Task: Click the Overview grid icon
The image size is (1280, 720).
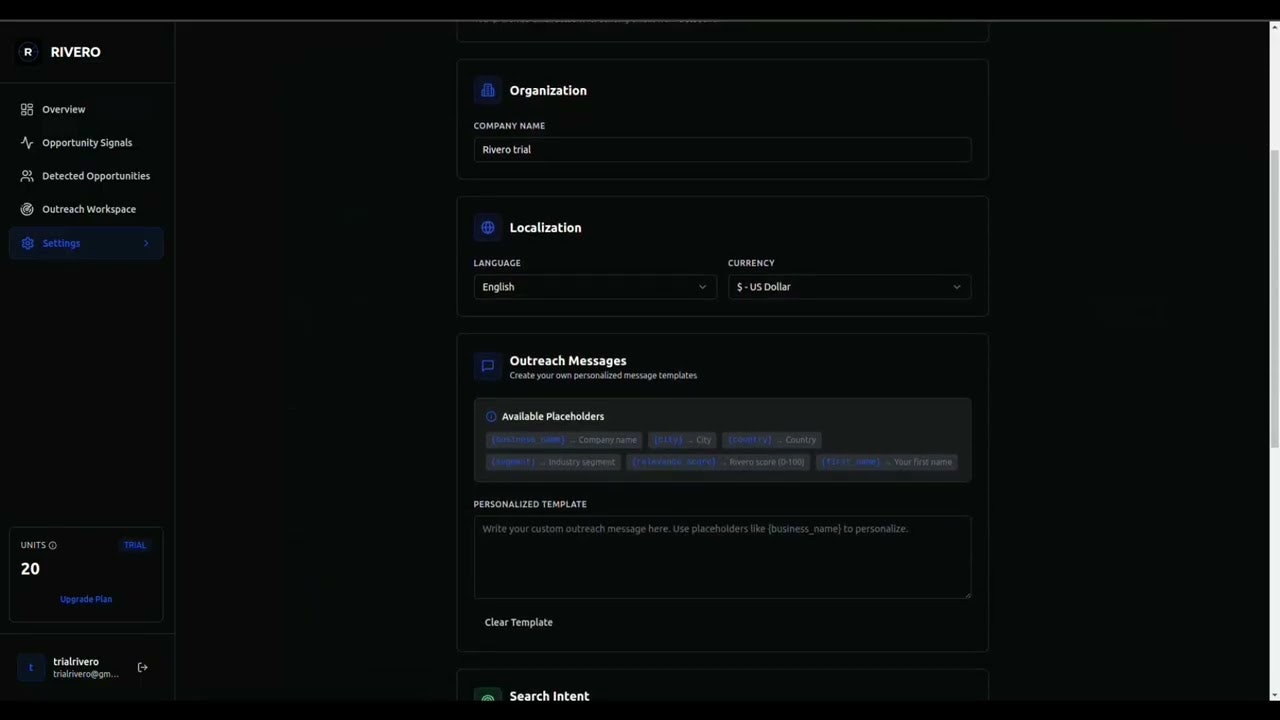Action: [x=27, y=109]
